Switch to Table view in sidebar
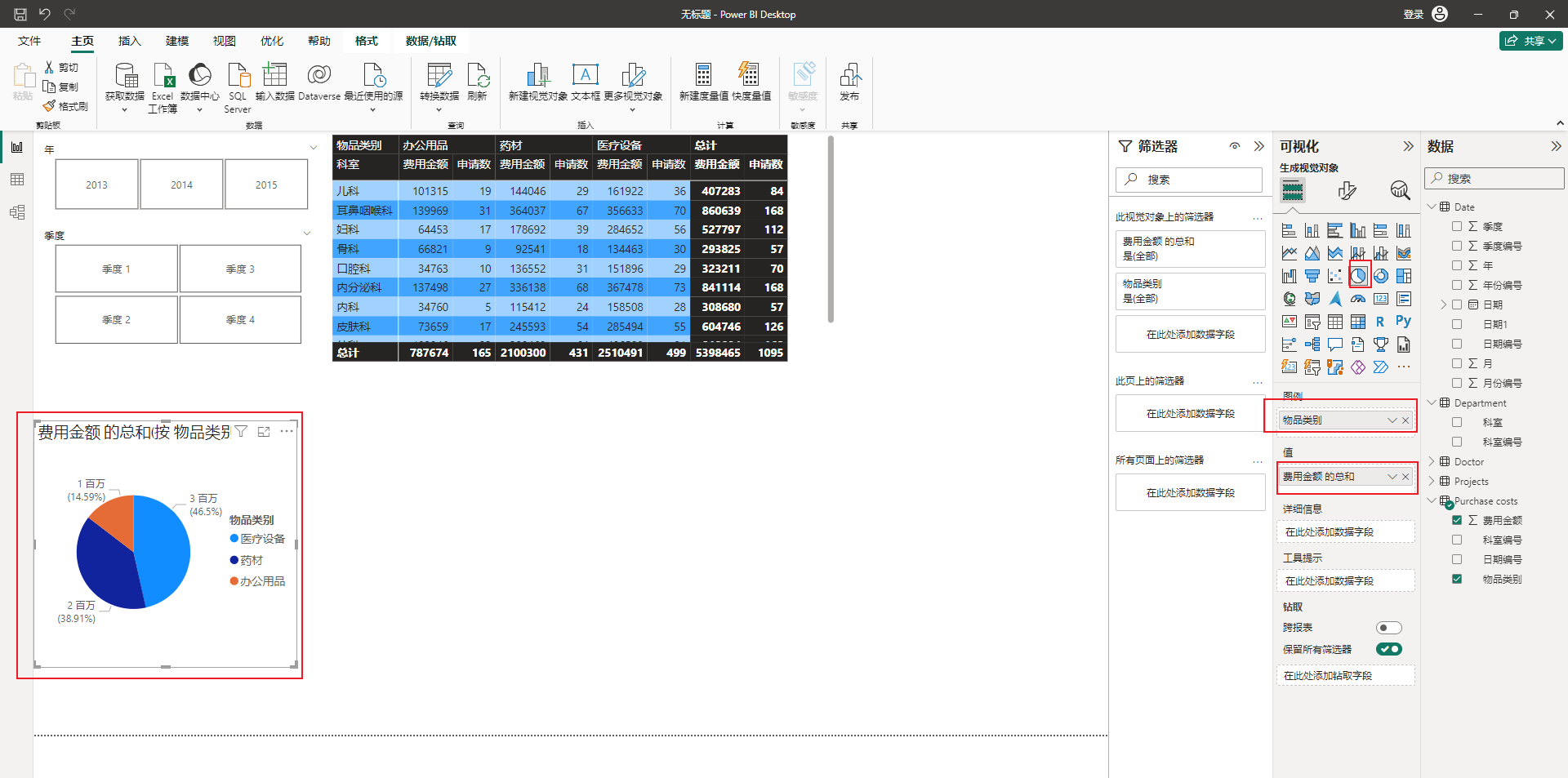This screenshot has width=1568, height=778. (x=17, y=180)
